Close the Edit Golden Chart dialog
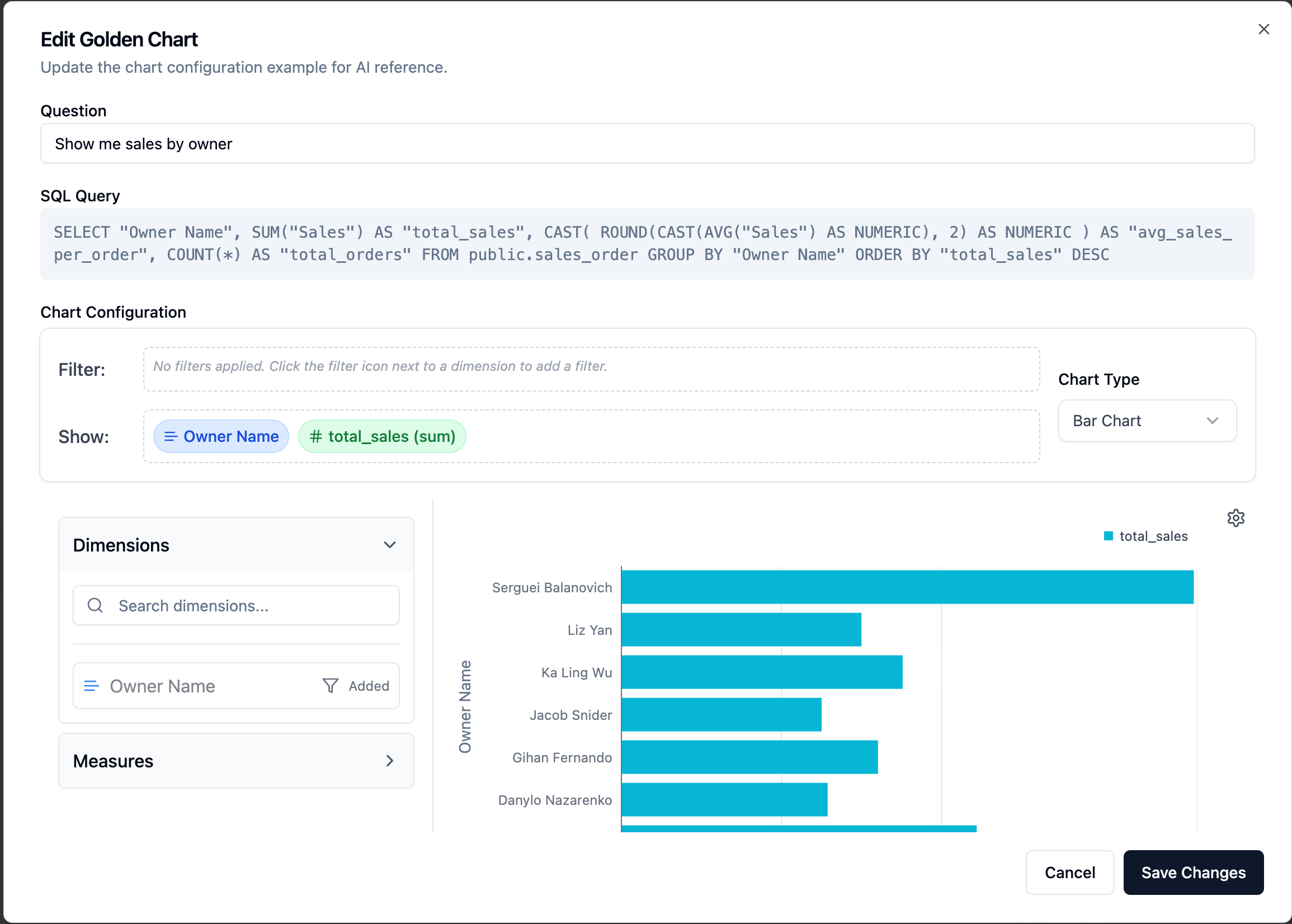 (1263, 29)
